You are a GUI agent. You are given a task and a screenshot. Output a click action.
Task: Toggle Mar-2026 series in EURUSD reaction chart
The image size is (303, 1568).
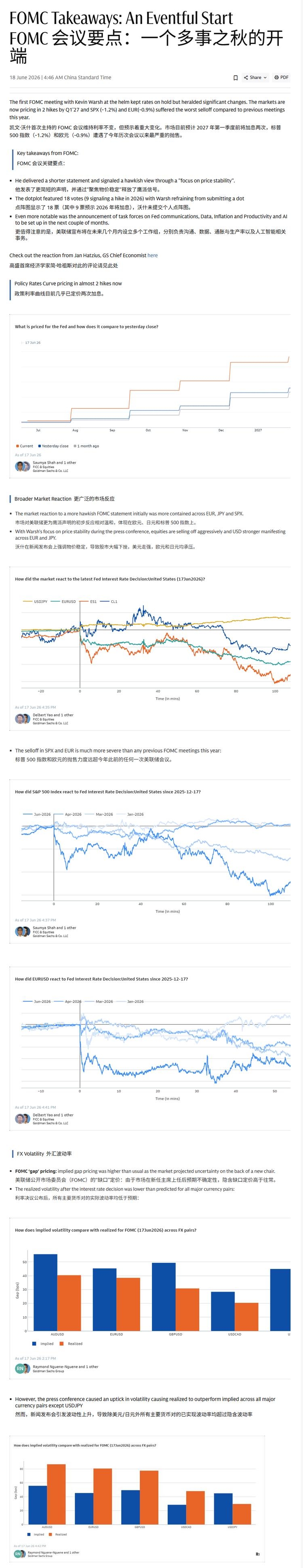pyautogui.click(x=99, y=1001)
